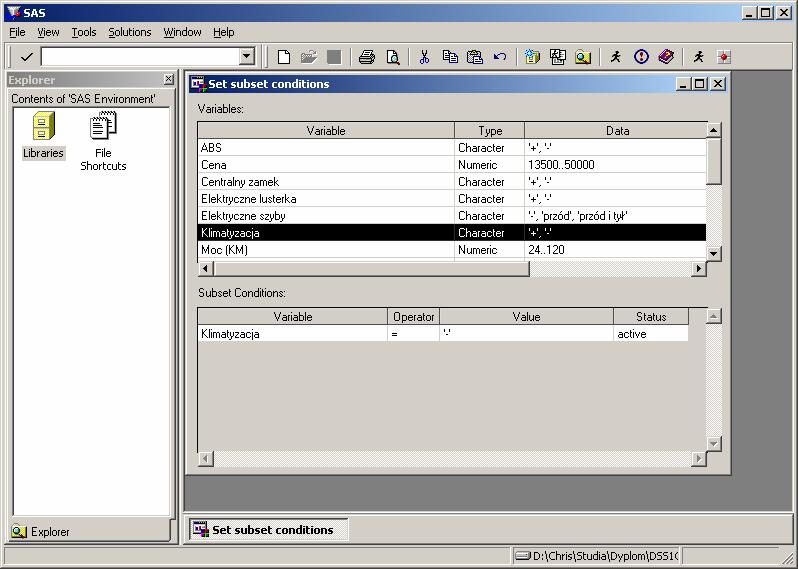Screen dimensions: 798x569
Task: Click the Data column header
Action: click(616, 131)
